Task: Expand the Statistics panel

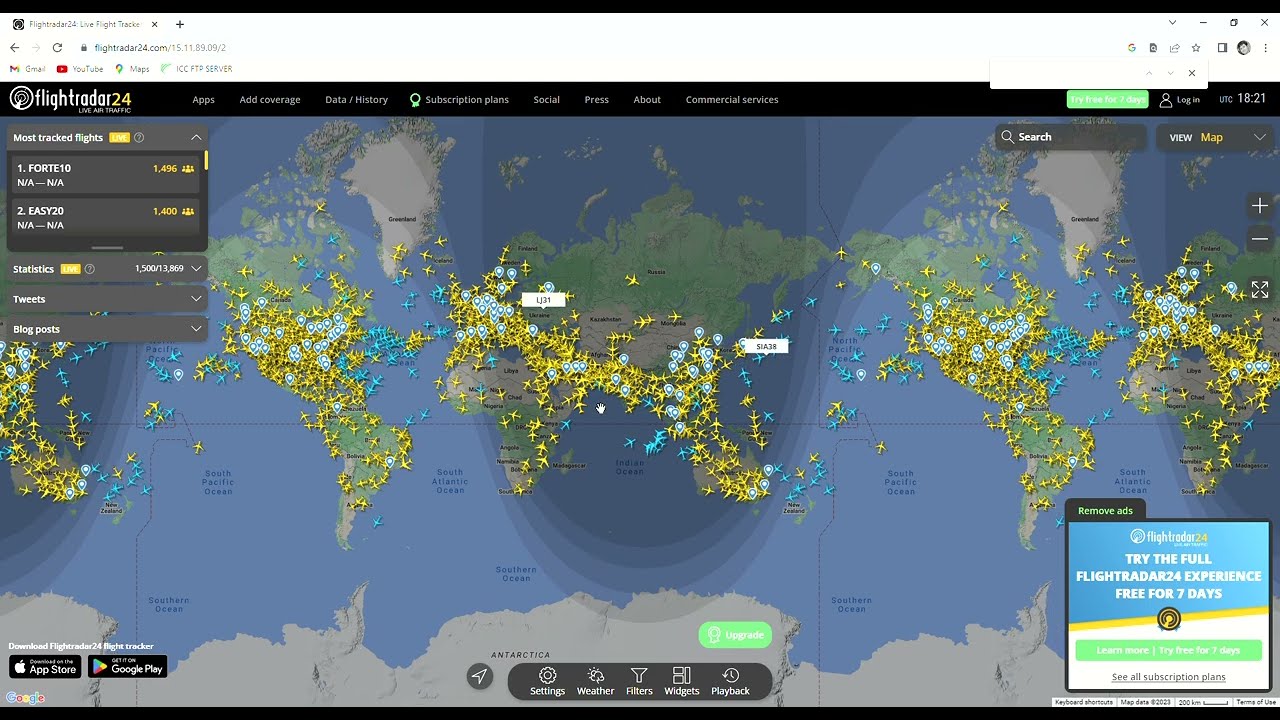Action: (x=197, y=269)
